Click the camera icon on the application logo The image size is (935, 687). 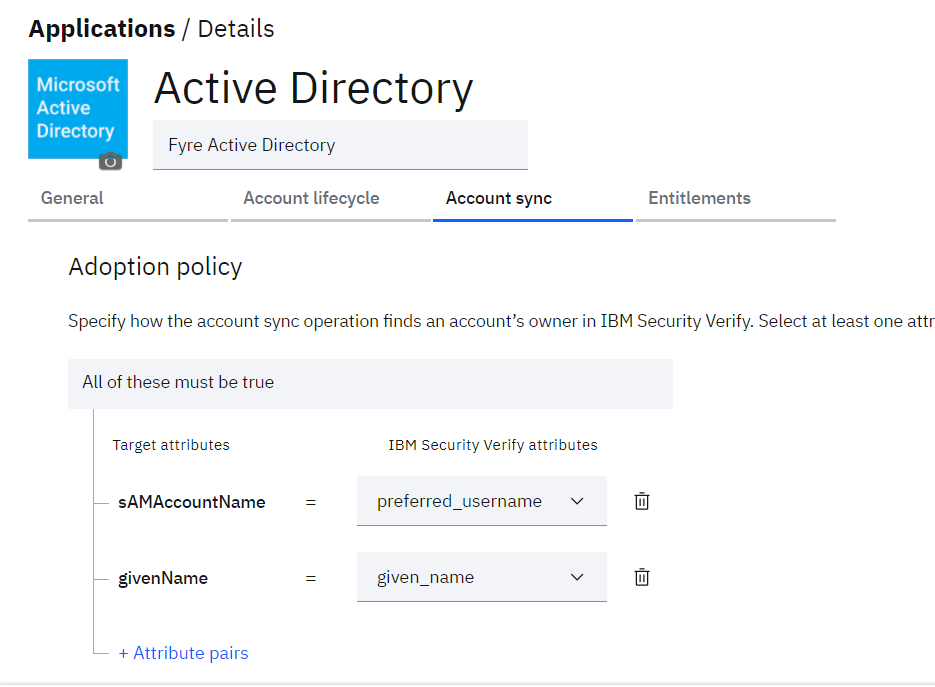click(x=110, y=162)
